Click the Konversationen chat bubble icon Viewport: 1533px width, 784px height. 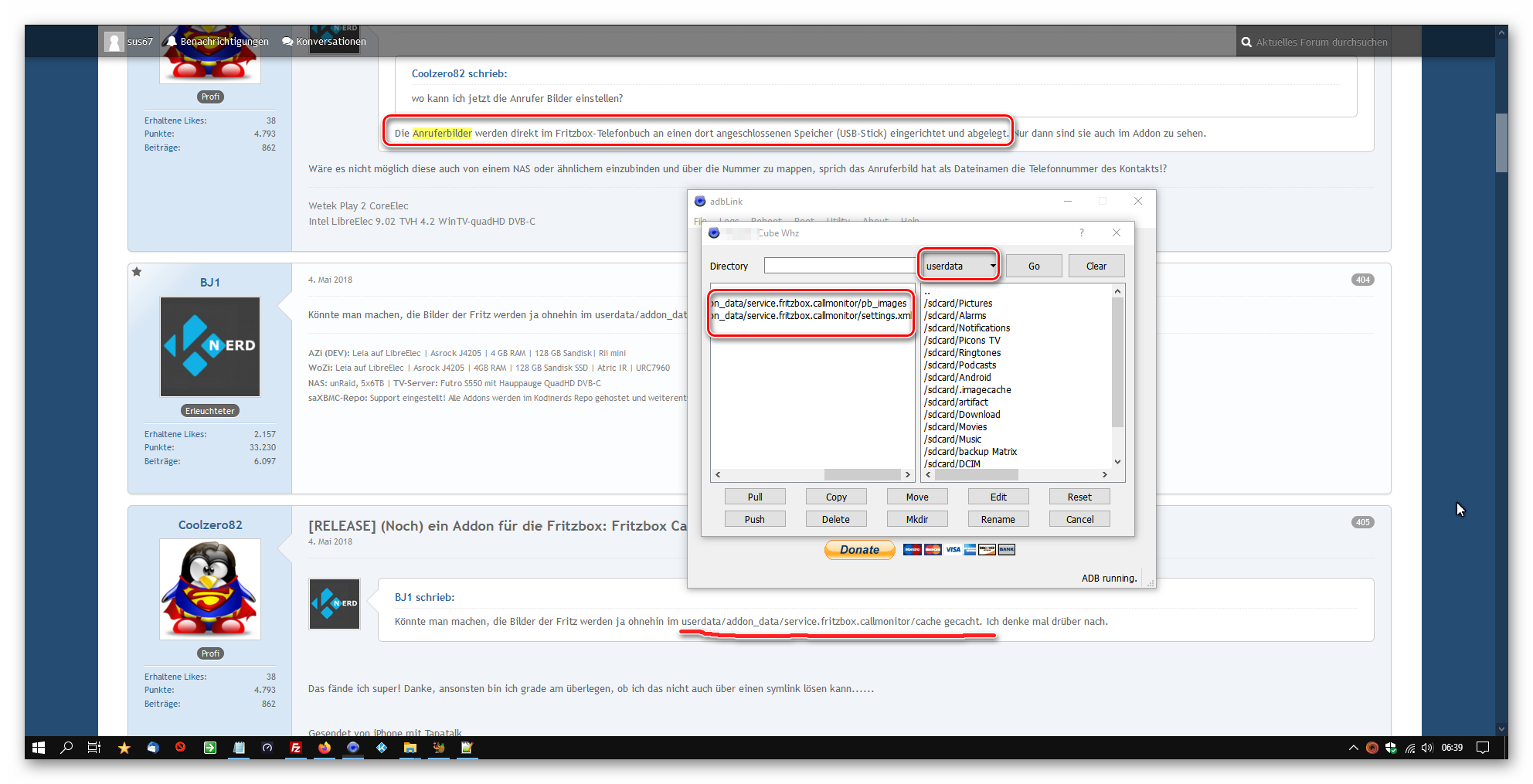[x=287, y=41]
